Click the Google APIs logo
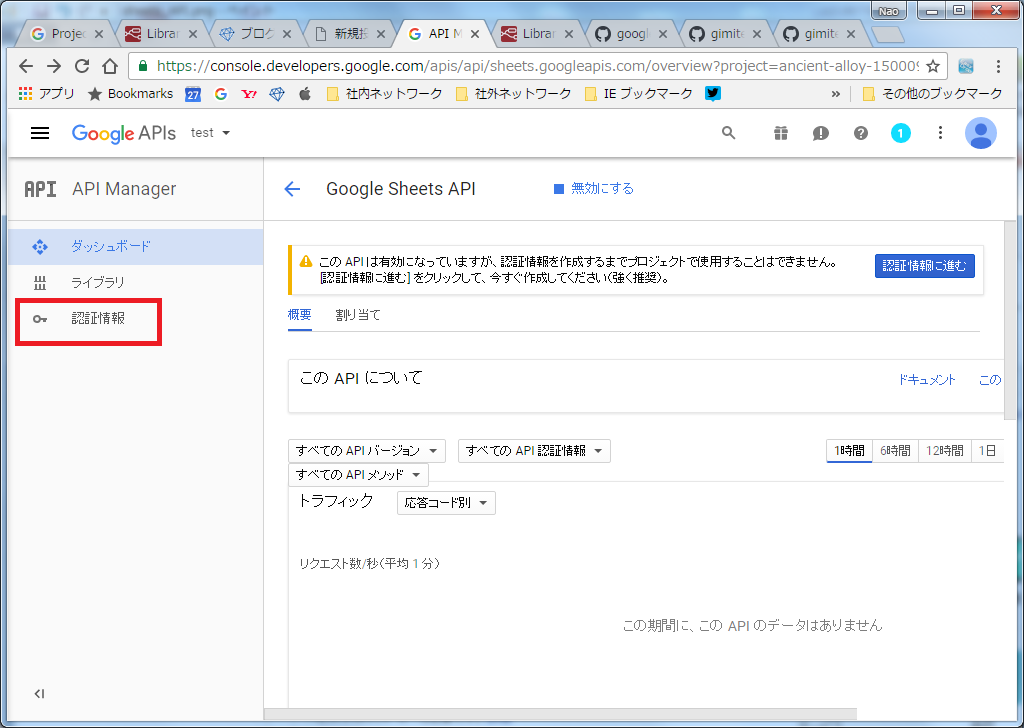This screenshot has height=728, width=1024. [x=123, y=133]
